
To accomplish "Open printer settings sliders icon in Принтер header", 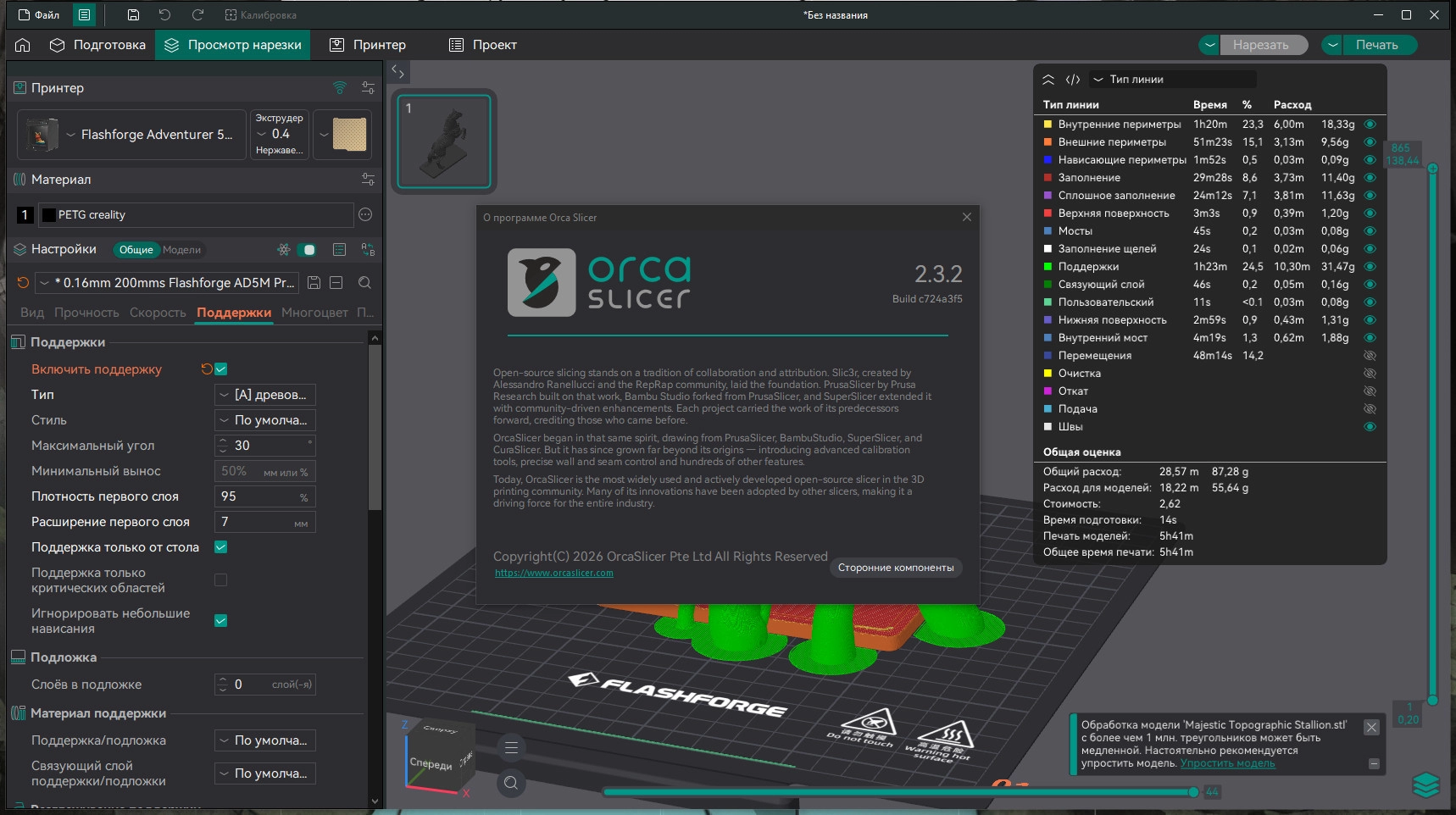I will point(368,88).
